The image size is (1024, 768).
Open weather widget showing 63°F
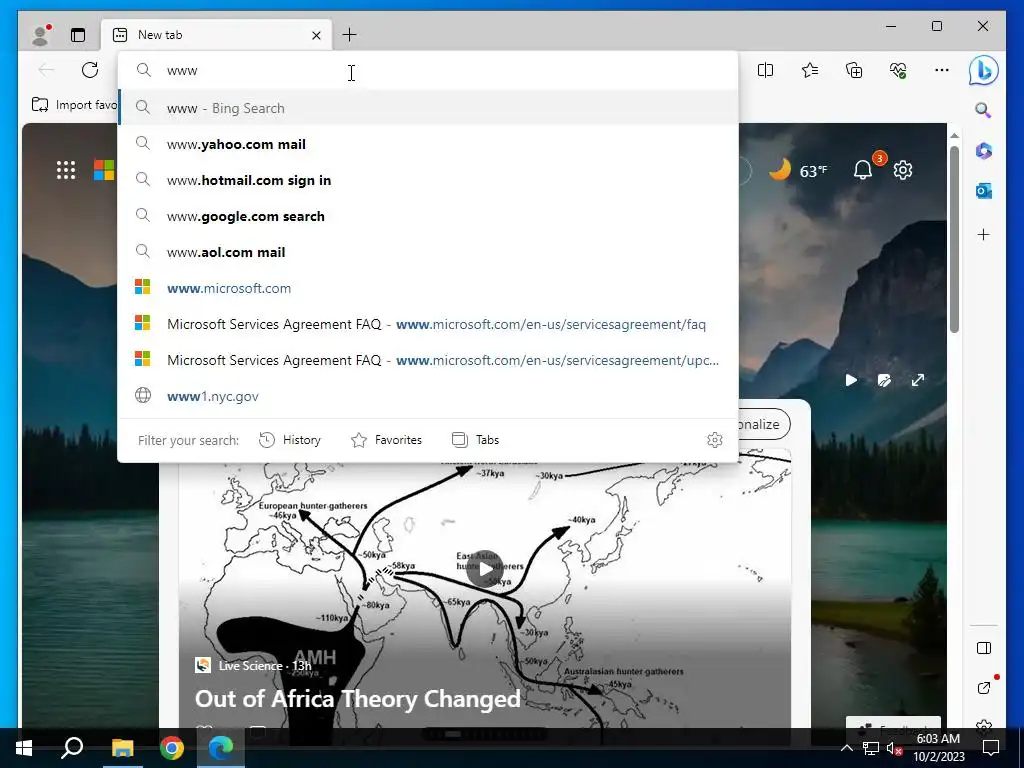[x=798, y=170]
